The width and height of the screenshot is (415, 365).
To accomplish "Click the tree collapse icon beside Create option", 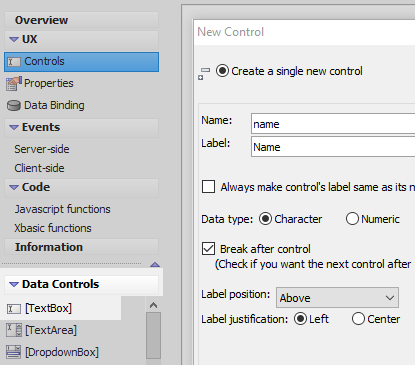I will pyautogui.click(x=204, y=74).
